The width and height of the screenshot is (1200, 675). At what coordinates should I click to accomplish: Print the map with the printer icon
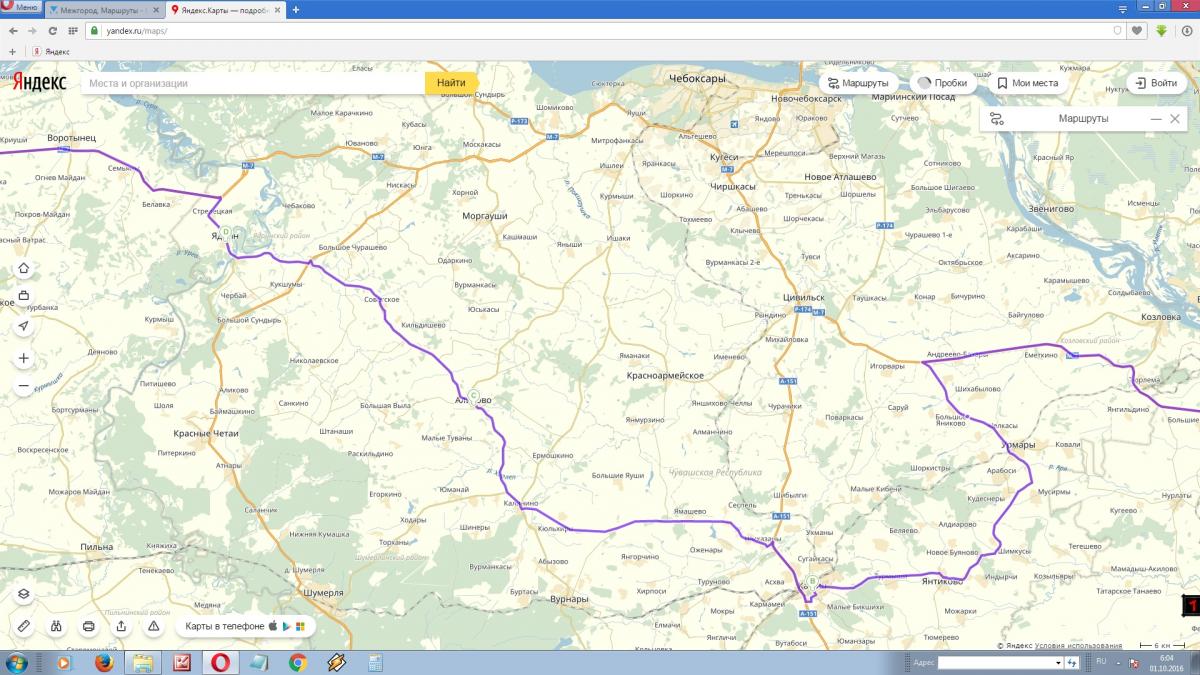click(89, 626)
